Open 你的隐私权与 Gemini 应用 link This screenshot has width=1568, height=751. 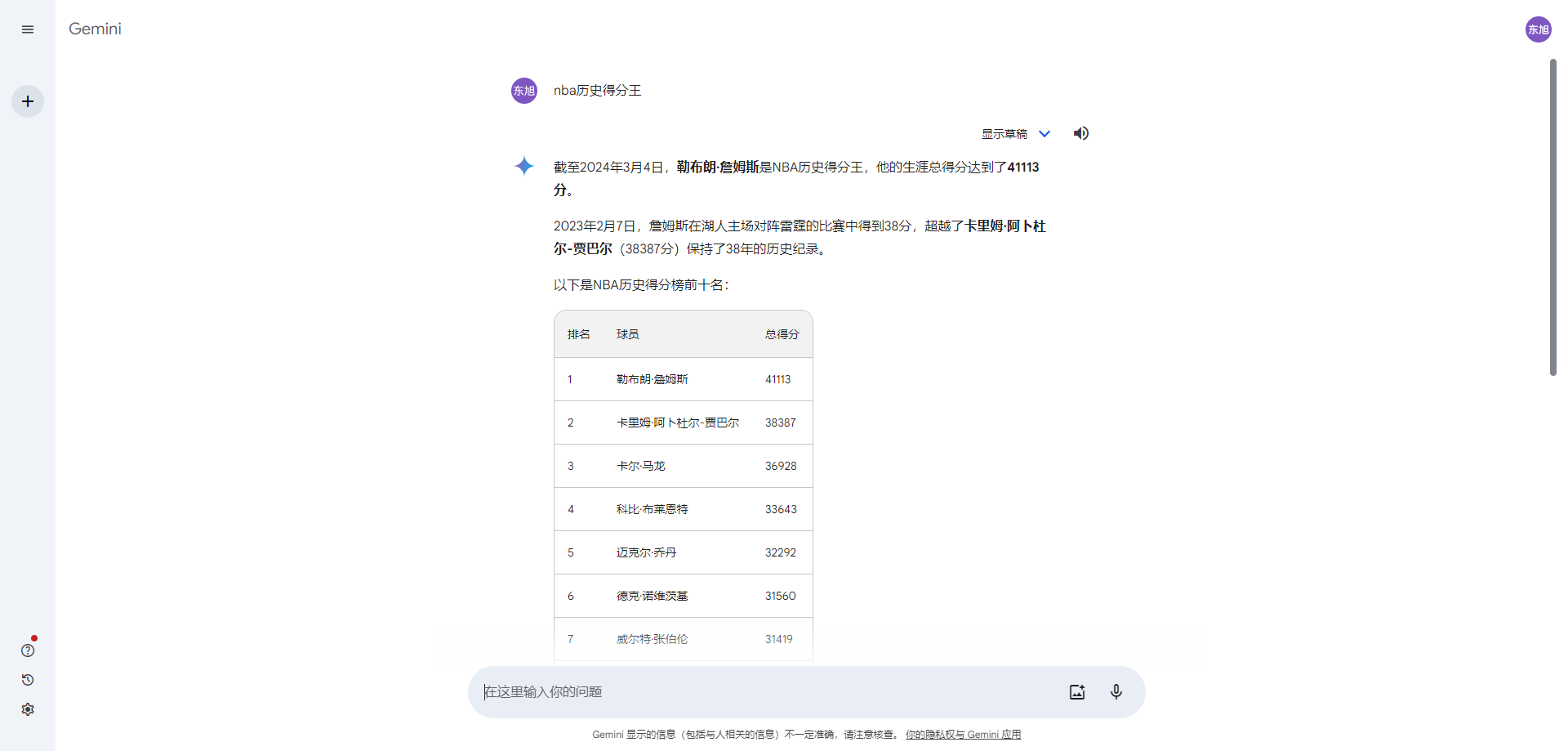tap(963, 735)
